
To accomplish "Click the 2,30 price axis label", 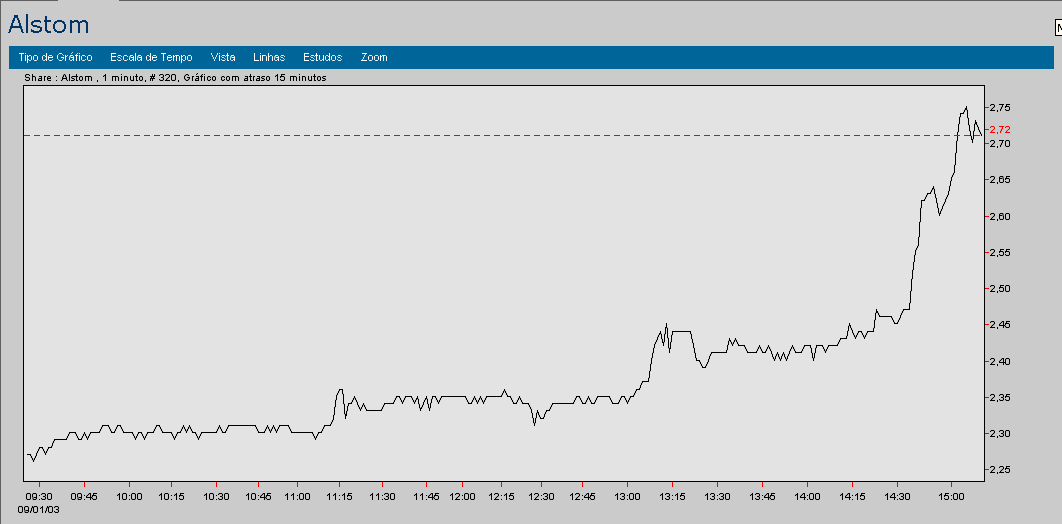I will (x=1000, y=434).
